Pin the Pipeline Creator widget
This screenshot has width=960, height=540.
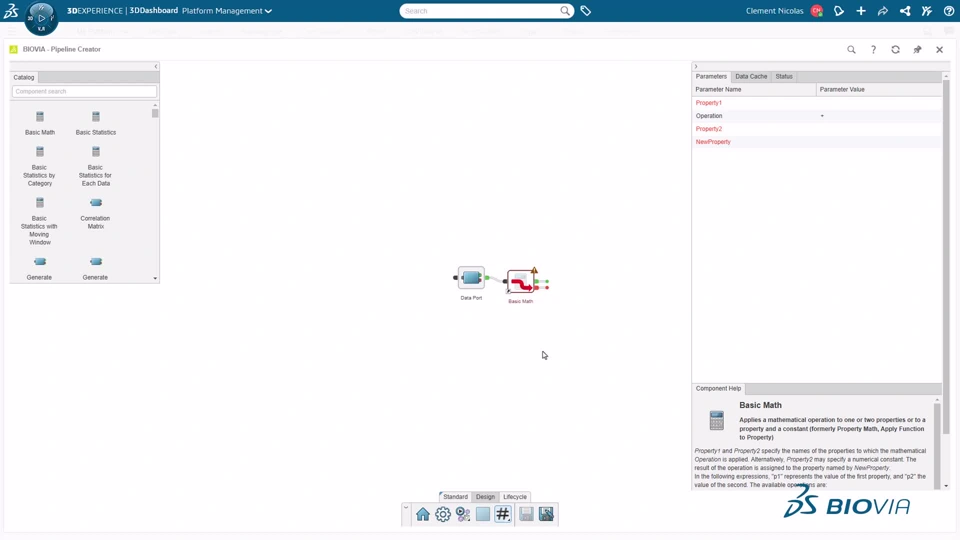coord(917,50)
